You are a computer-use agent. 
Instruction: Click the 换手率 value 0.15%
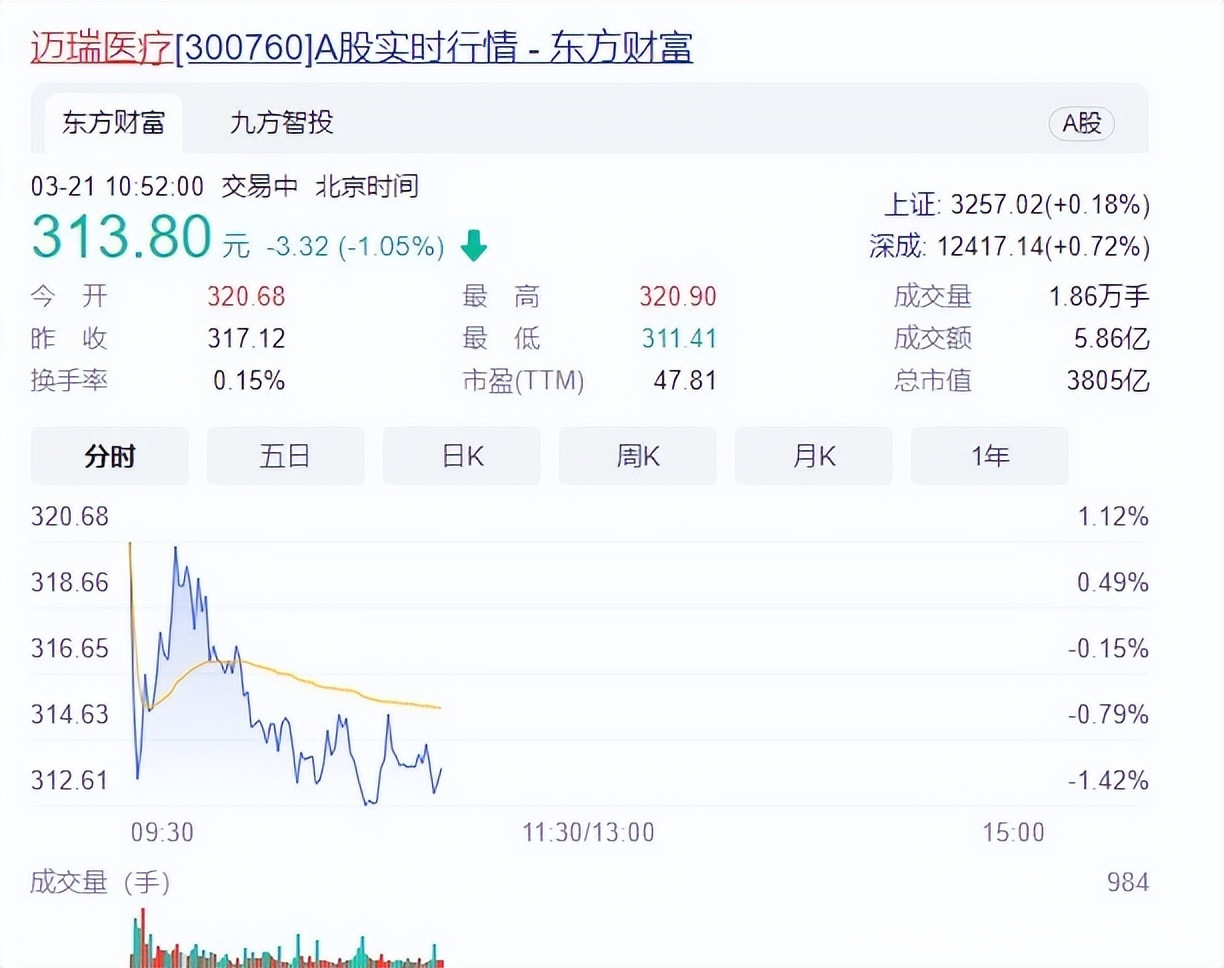click(x=249, y=380)
